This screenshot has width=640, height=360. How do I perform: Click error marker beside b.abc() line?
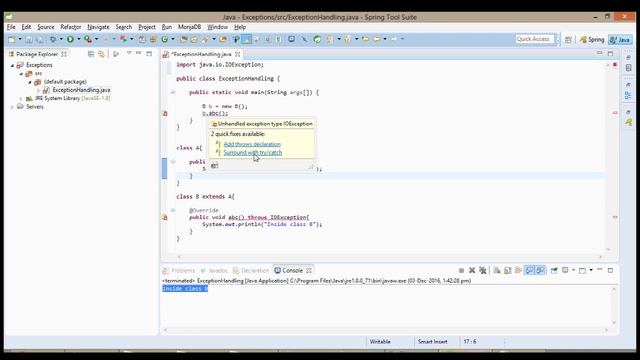pos(165,113)
